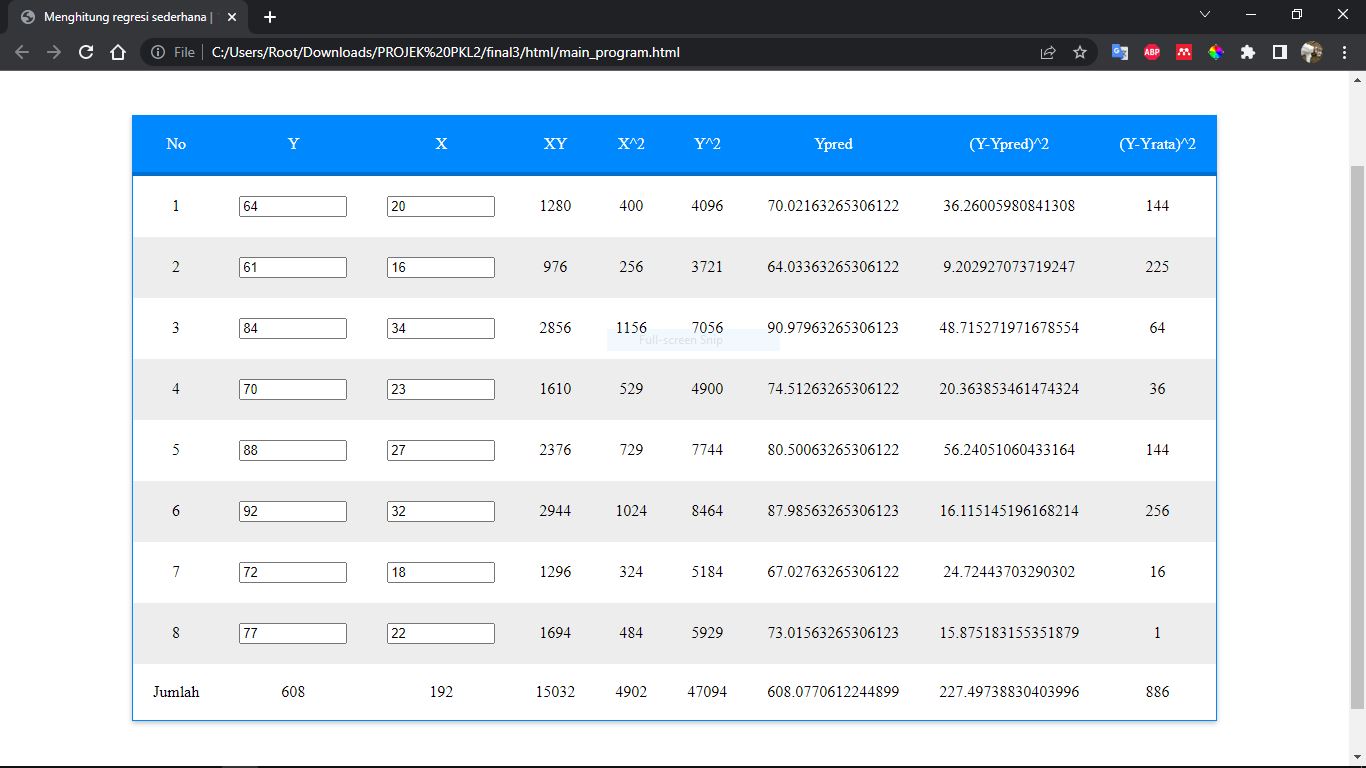Open the profile avatar menu
This screenshot has height=768, width=1366.
(x=1311, y=52)
